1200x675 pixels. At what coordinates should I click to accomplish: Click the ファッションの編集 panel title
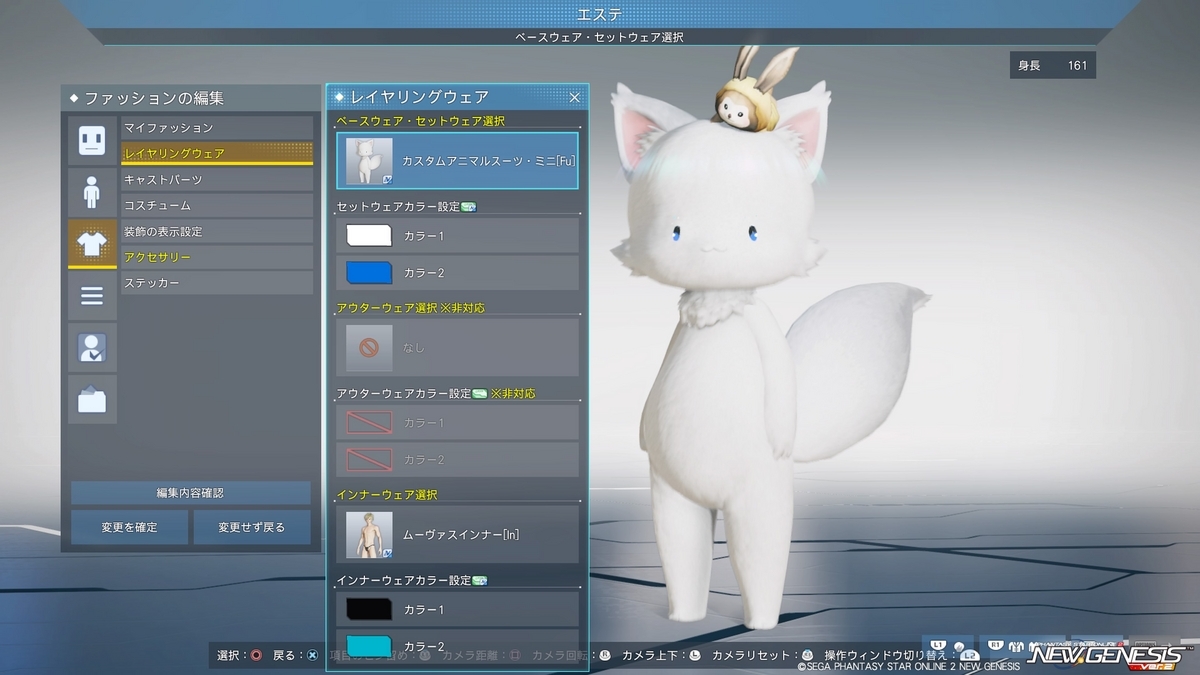coord(154,98)
